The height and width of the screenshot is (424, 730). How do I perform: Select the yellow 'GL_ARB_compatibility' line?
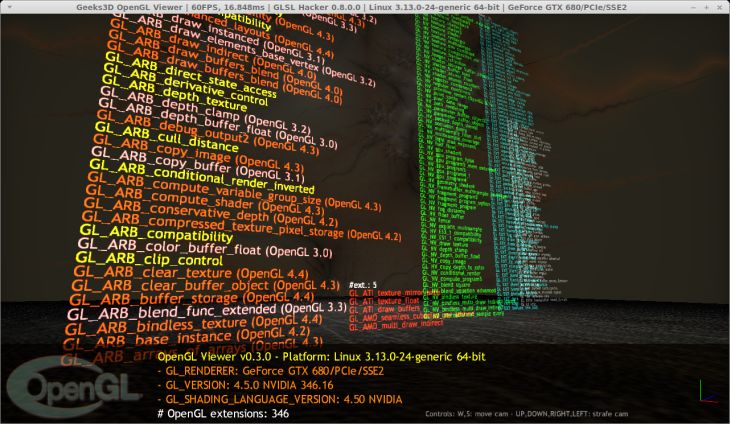(x=155, y=234)
